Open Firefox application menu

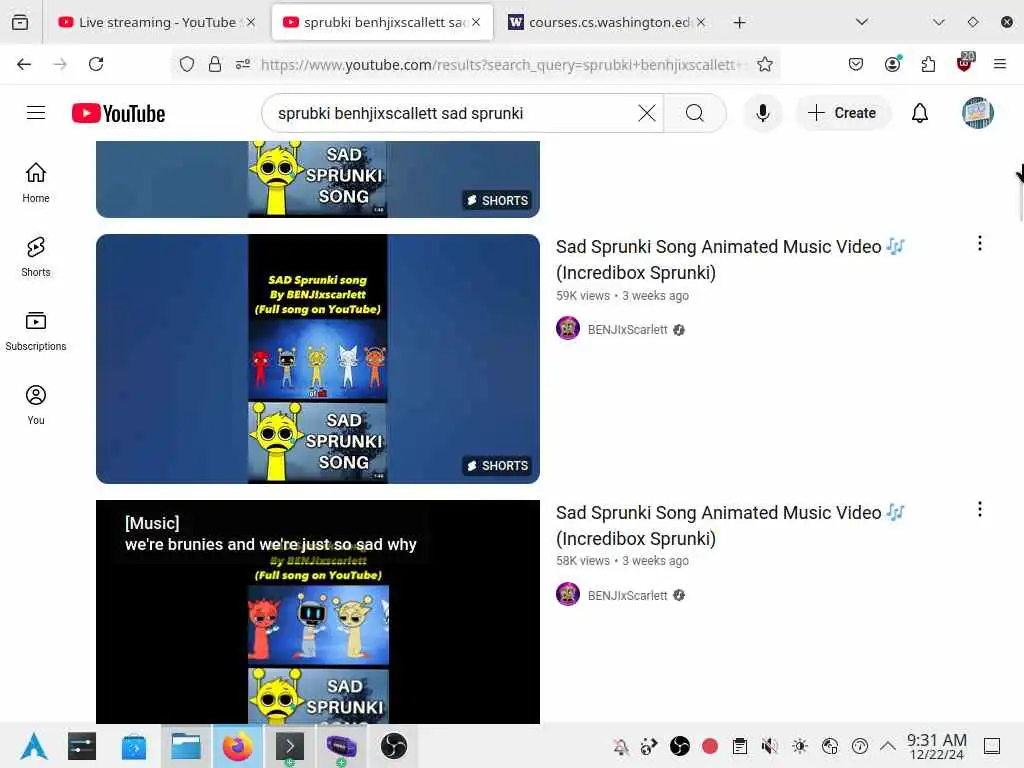[x=1000, y=64]
